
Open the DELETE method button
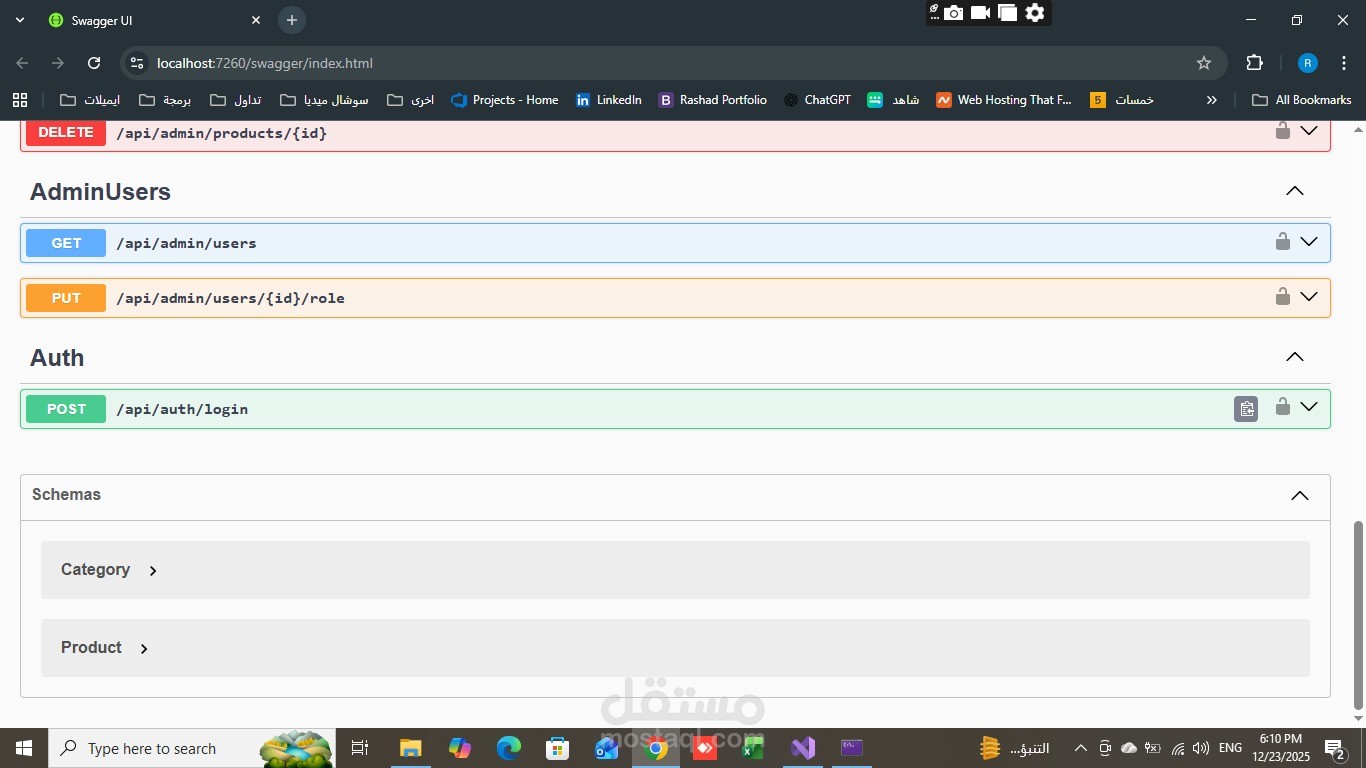(x=66, y=133)
